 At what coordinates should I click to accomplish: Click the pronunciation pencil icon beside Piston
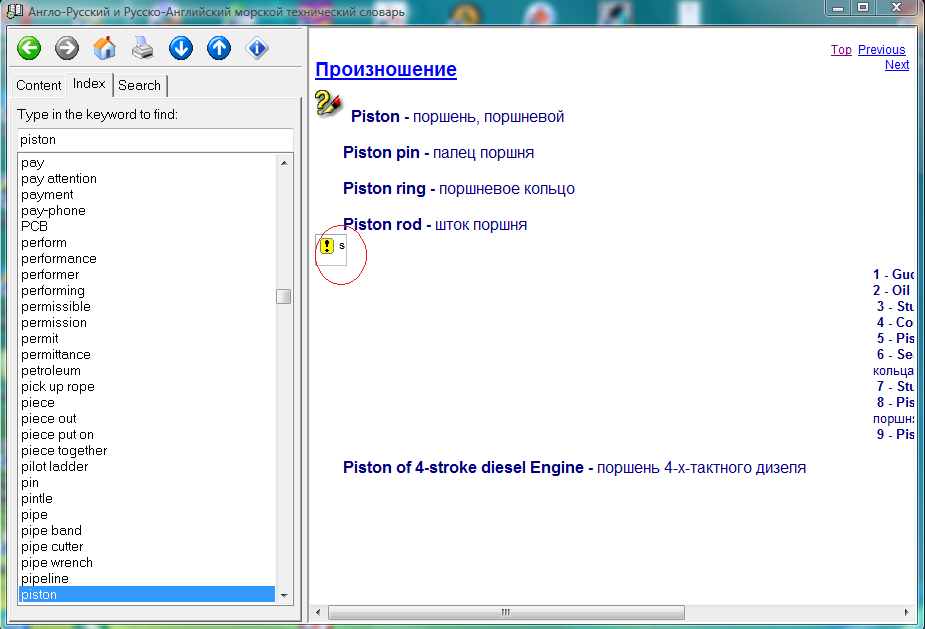tap(328, 102)
